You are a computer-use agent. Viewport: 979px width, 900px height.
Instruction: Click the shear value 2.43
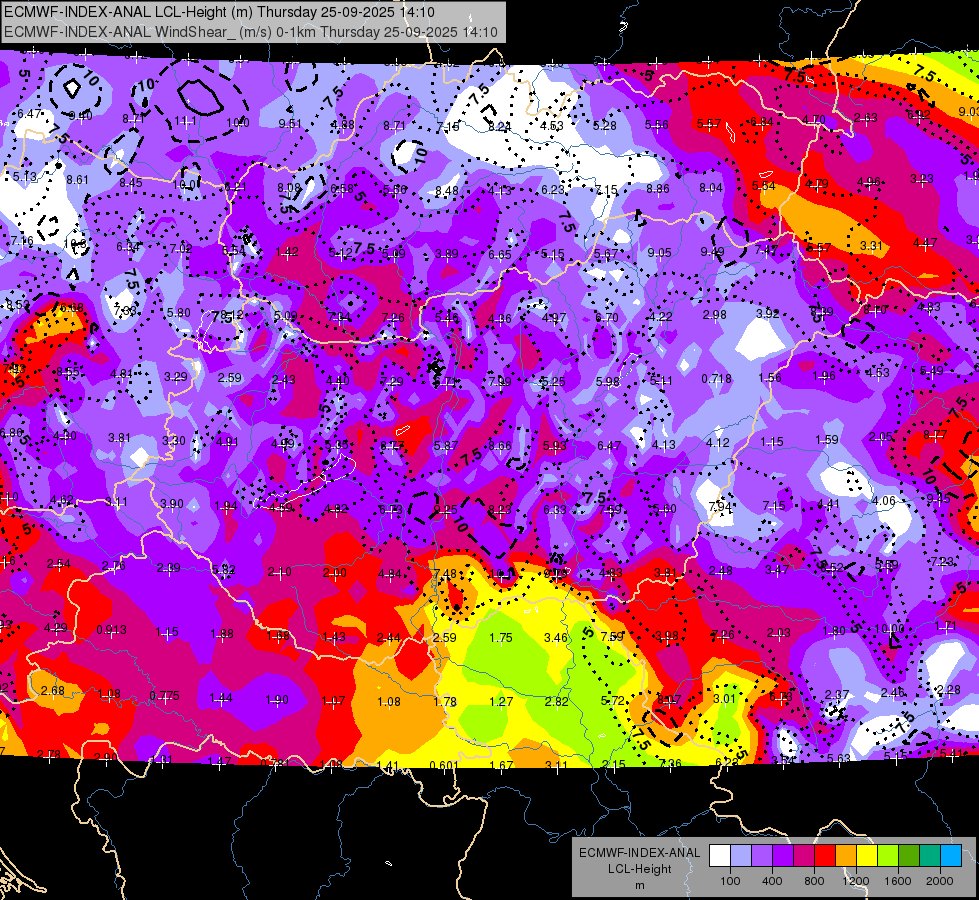coord(283,380)
